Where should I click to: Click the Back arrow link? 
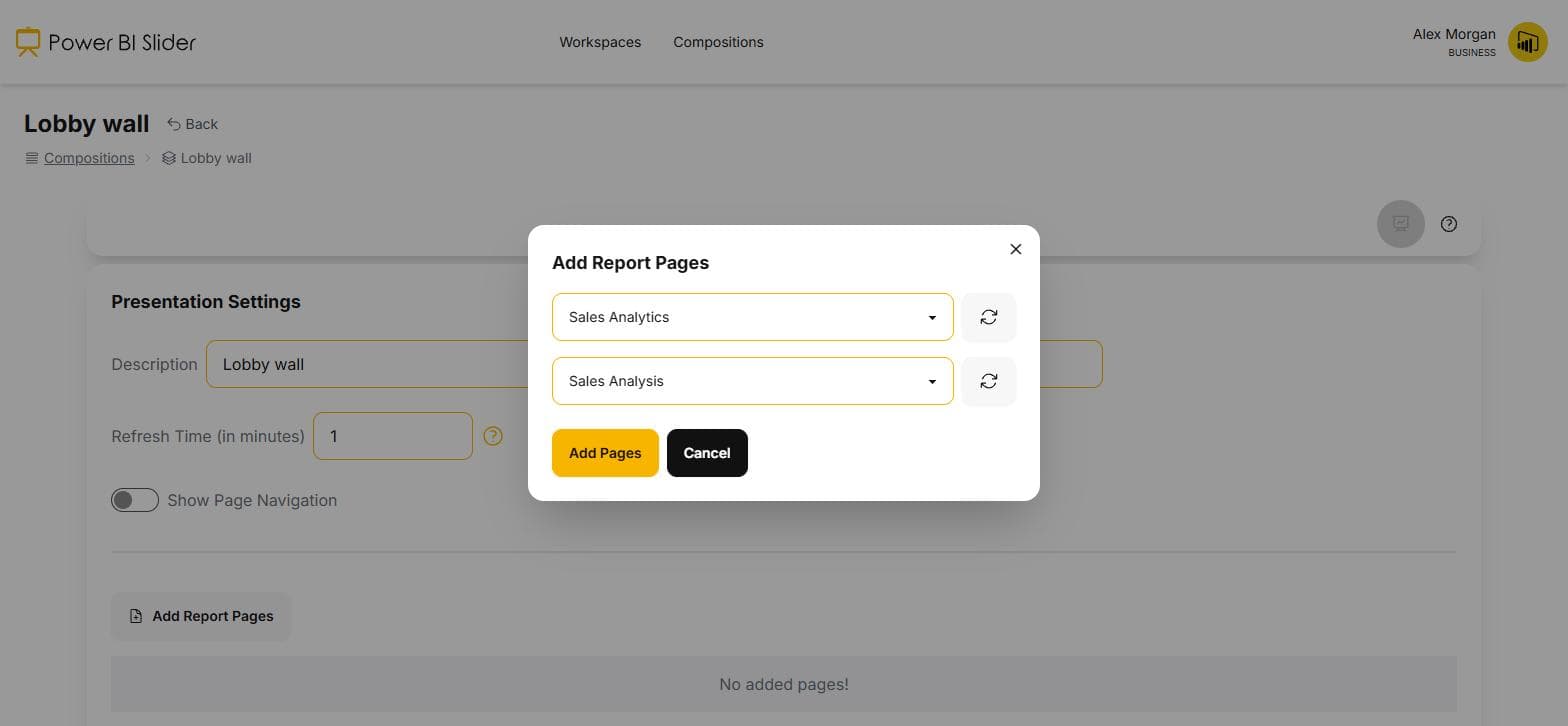[x=192, y=124]
